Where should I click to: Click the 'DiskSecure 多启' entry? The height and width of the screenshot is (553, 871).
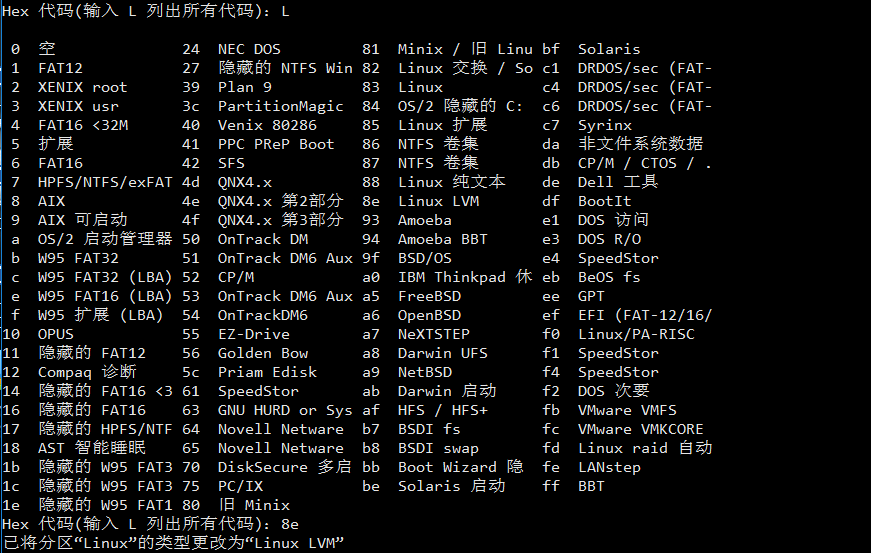(284, 467)
